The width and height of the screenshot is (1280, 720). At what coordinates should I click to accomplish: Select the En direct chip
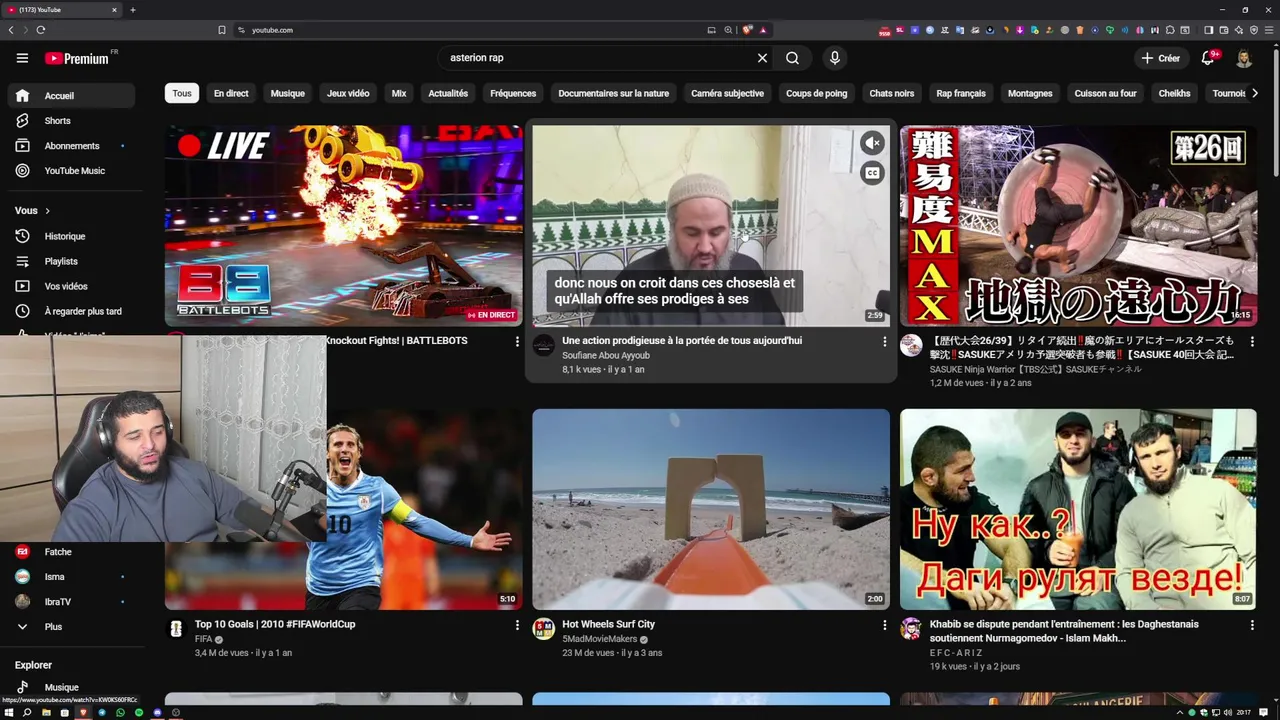[x=231, y=93]
